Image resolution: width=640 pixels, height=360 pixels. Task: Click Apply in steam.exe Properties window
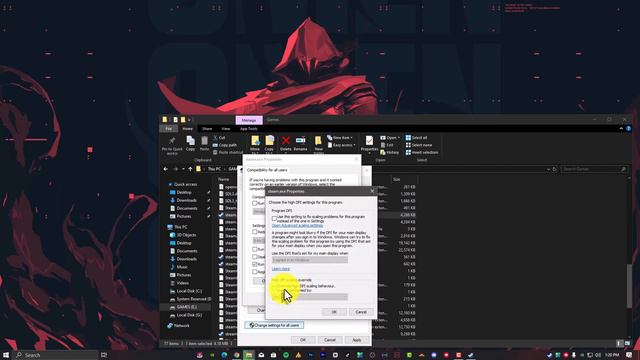(x=356, y=340)
